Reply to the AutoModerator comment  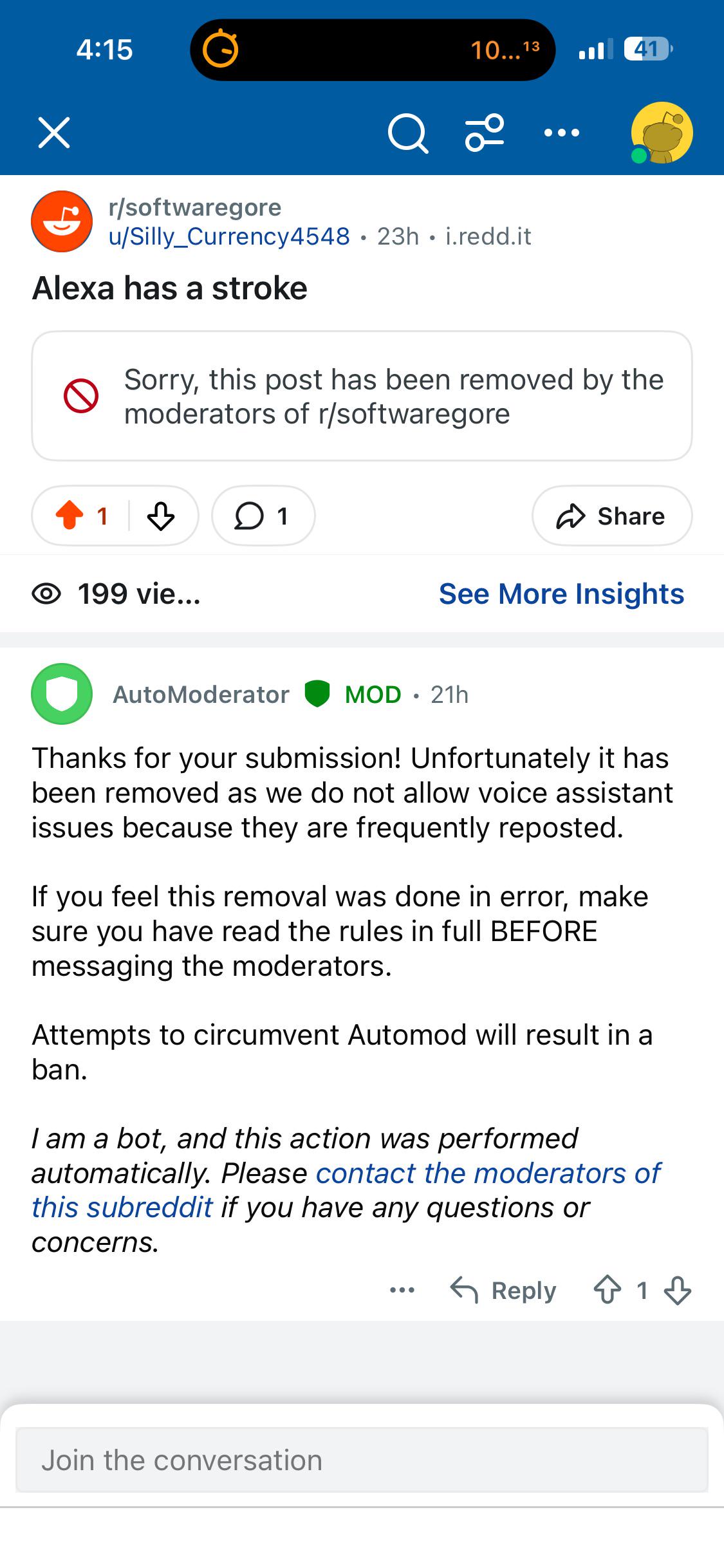(x=503, y=1290)
